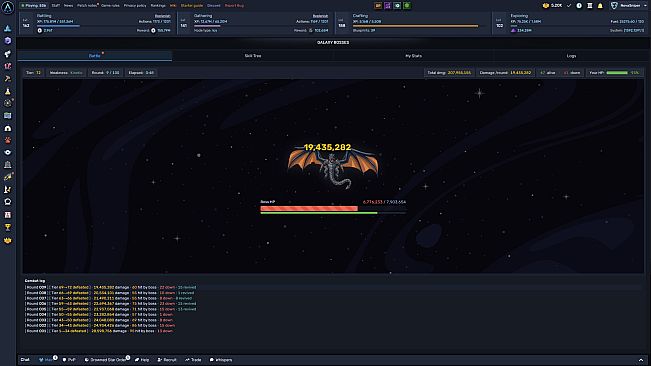Viewport: 651px width, 366px height.
Task: Open the bank building icon in header
Action: [x=590, y=6]
